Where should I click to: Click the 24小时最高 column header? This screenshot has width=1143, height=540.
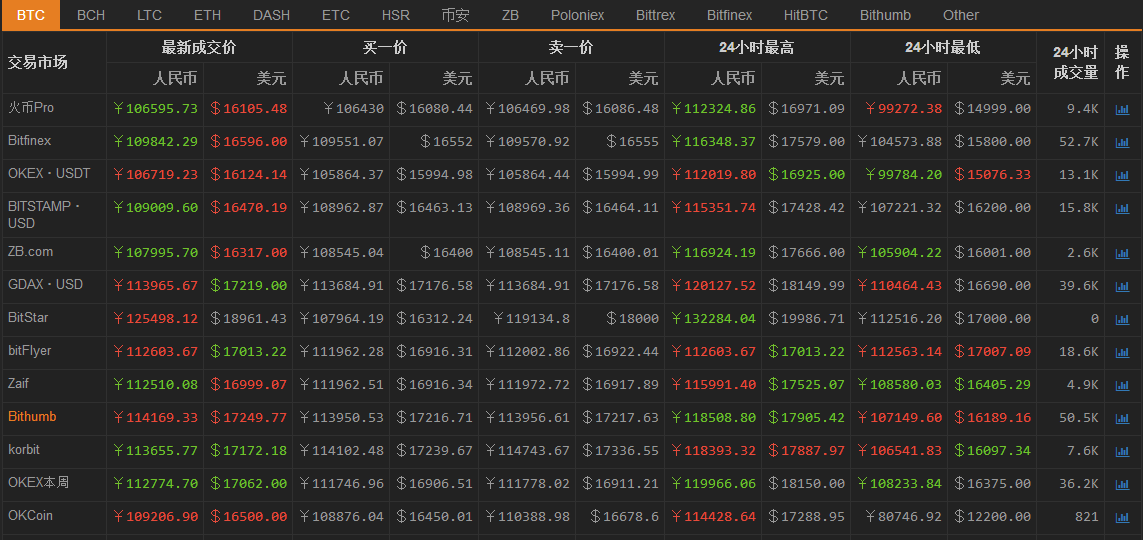(x=756, y=48)
